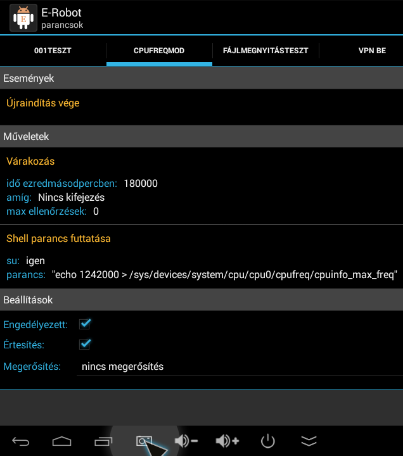Click the max ellenőrzések value 0

click(96, 211)
